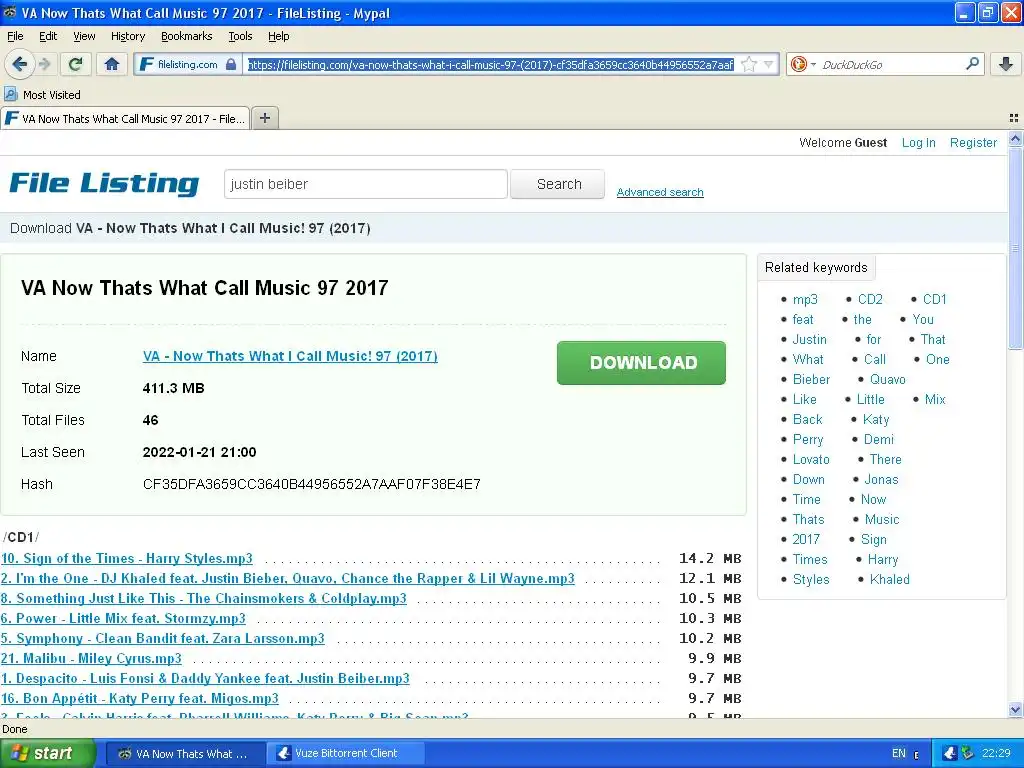Open Symphony - Clean Bandit file link
Screen dimensions: 1024x768
[163, 639]
